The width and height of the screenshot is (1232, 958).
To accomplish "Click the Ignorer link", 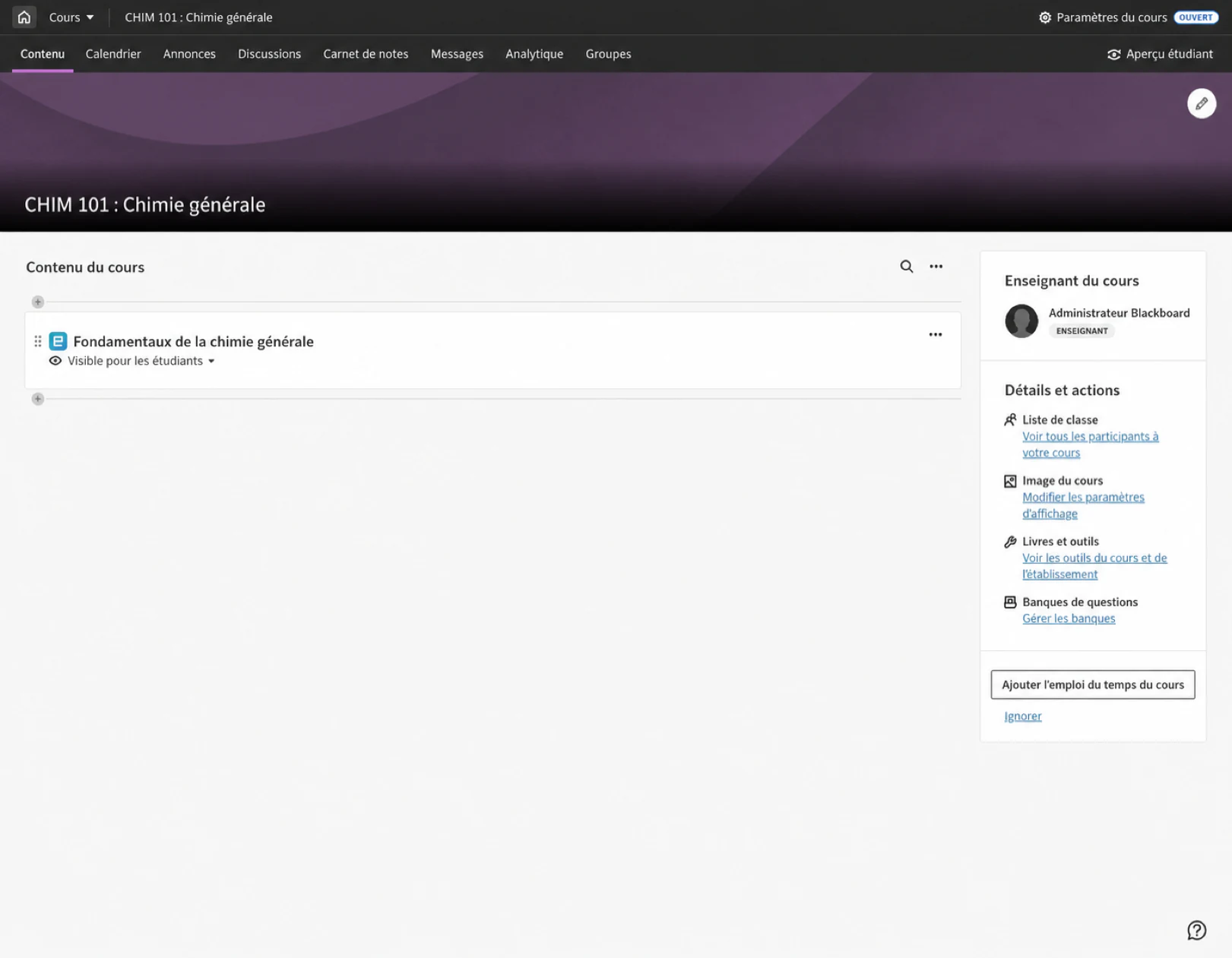I will tap(1022, 716).
